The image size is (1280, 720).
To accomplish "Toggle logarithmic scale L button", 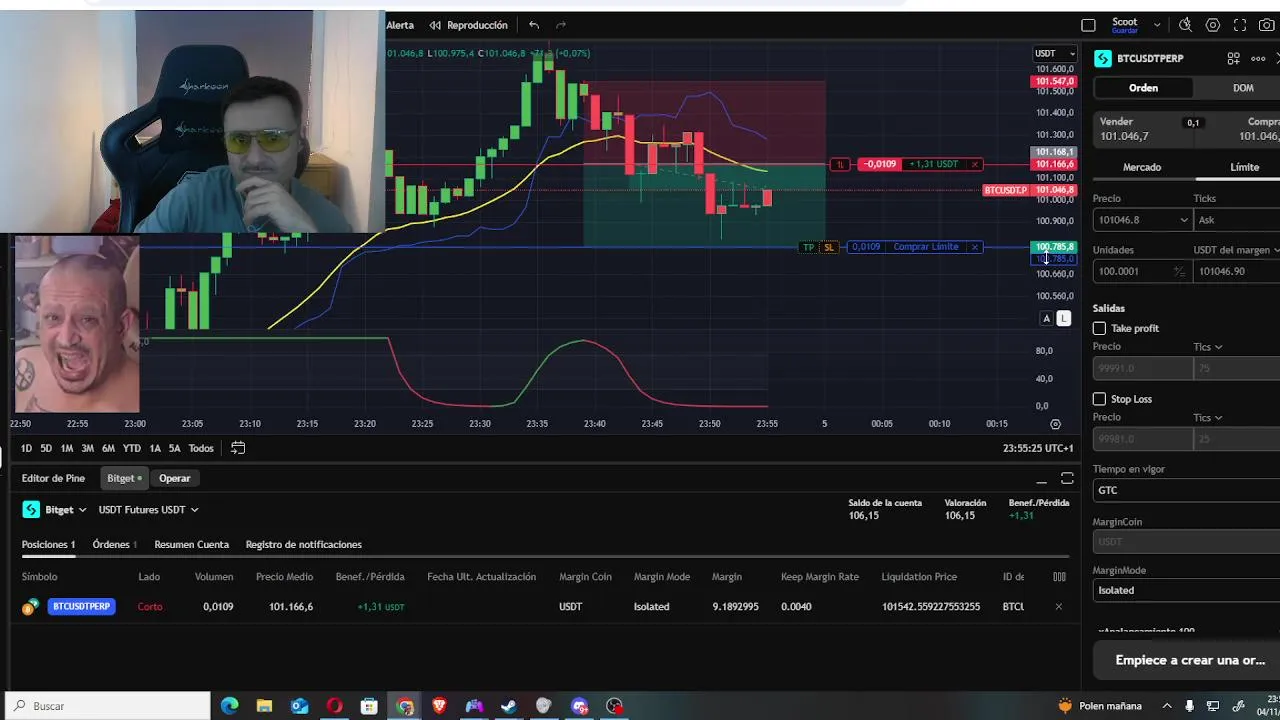I will click(x=1064, y=318).
